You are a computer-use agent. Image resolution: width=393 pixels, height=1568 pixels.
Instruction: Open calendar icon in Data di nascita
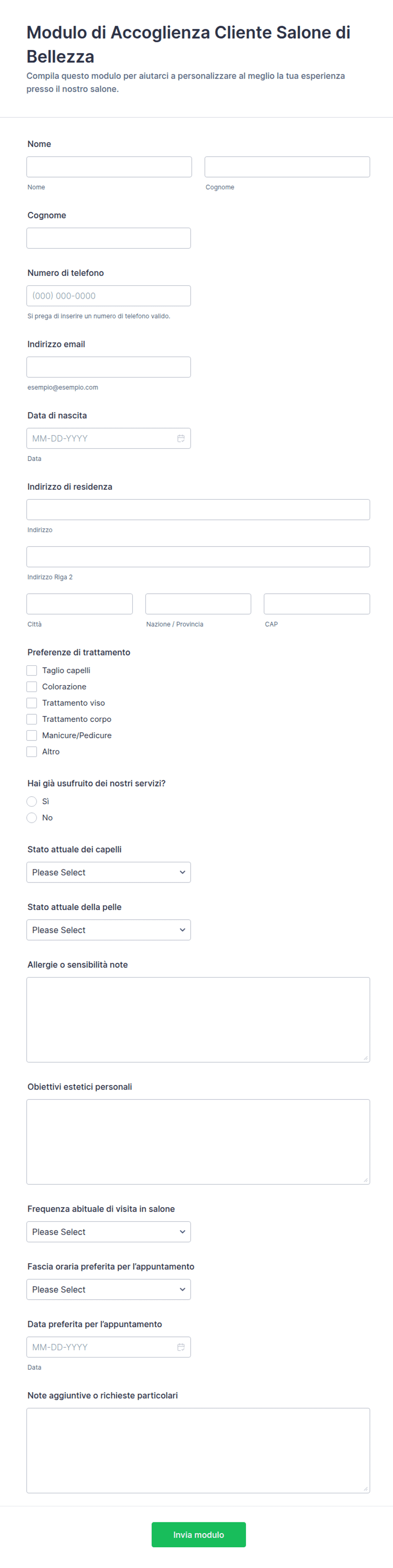pos(181,438)
